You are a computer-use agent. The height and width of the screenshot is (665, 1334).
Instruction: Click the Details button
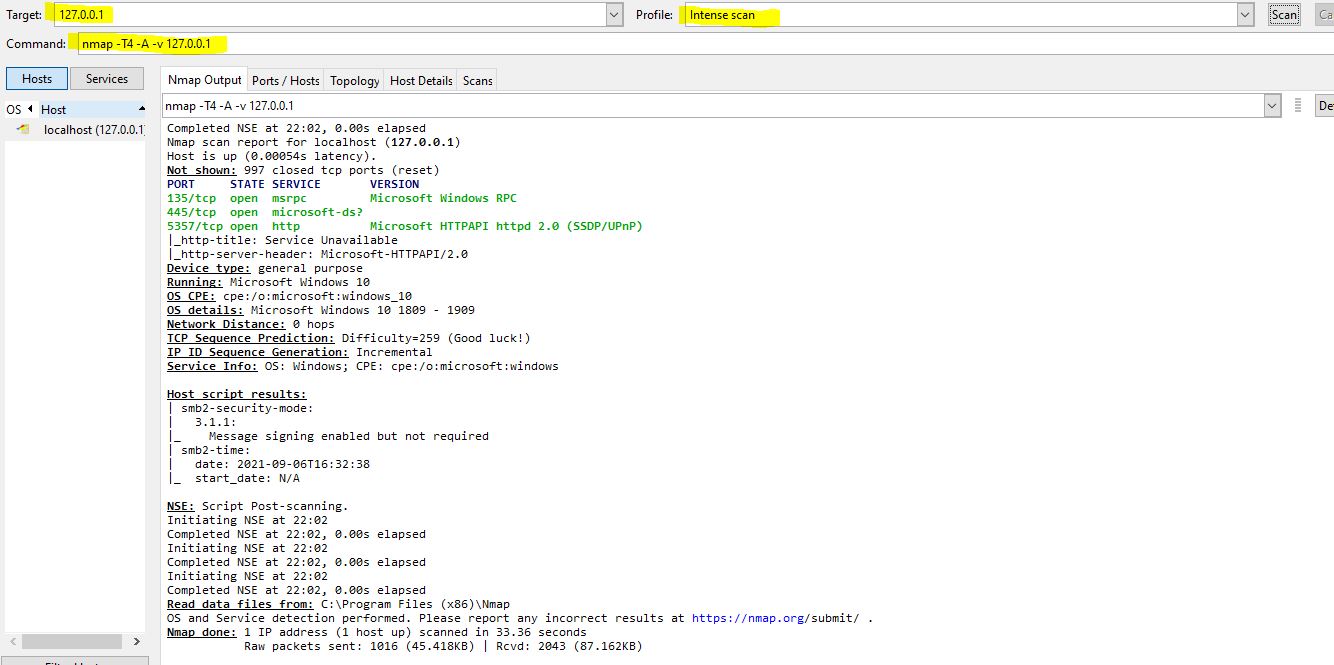coord(1325,105)
